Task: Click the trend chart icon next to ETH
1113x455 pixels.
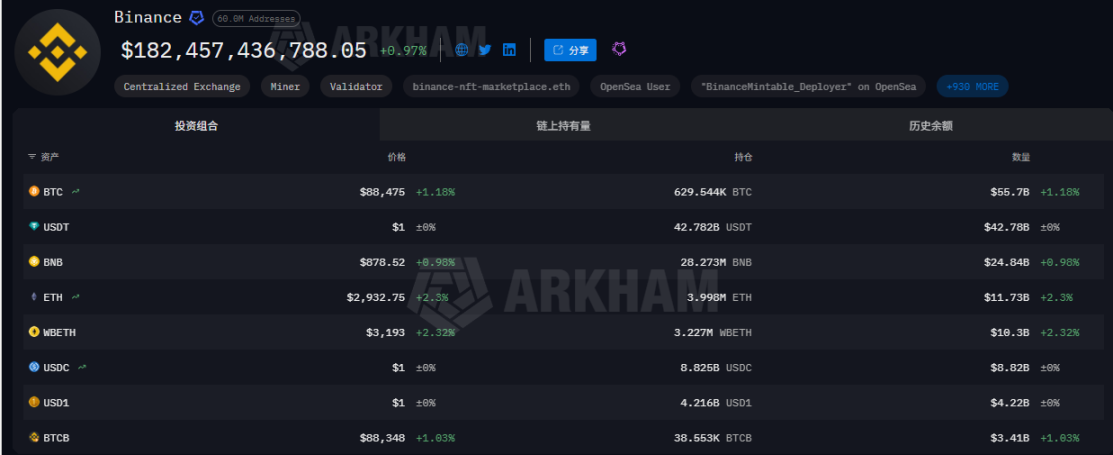Action: click(75, 297)
